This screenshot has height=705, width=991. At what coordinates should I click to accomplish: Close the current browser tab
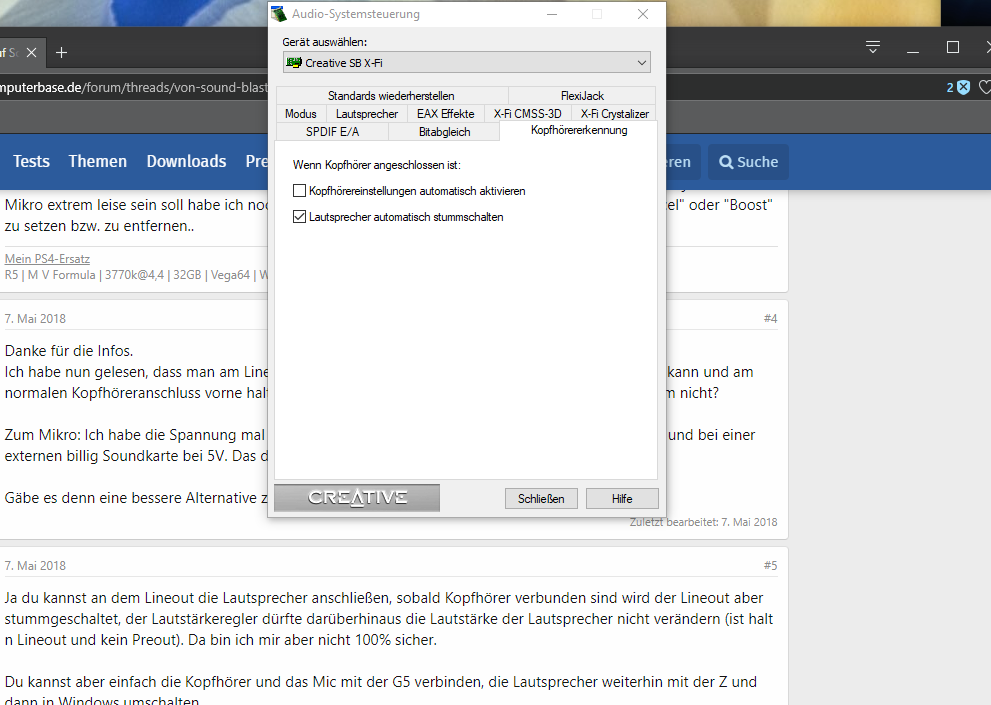tap(32, 52)
